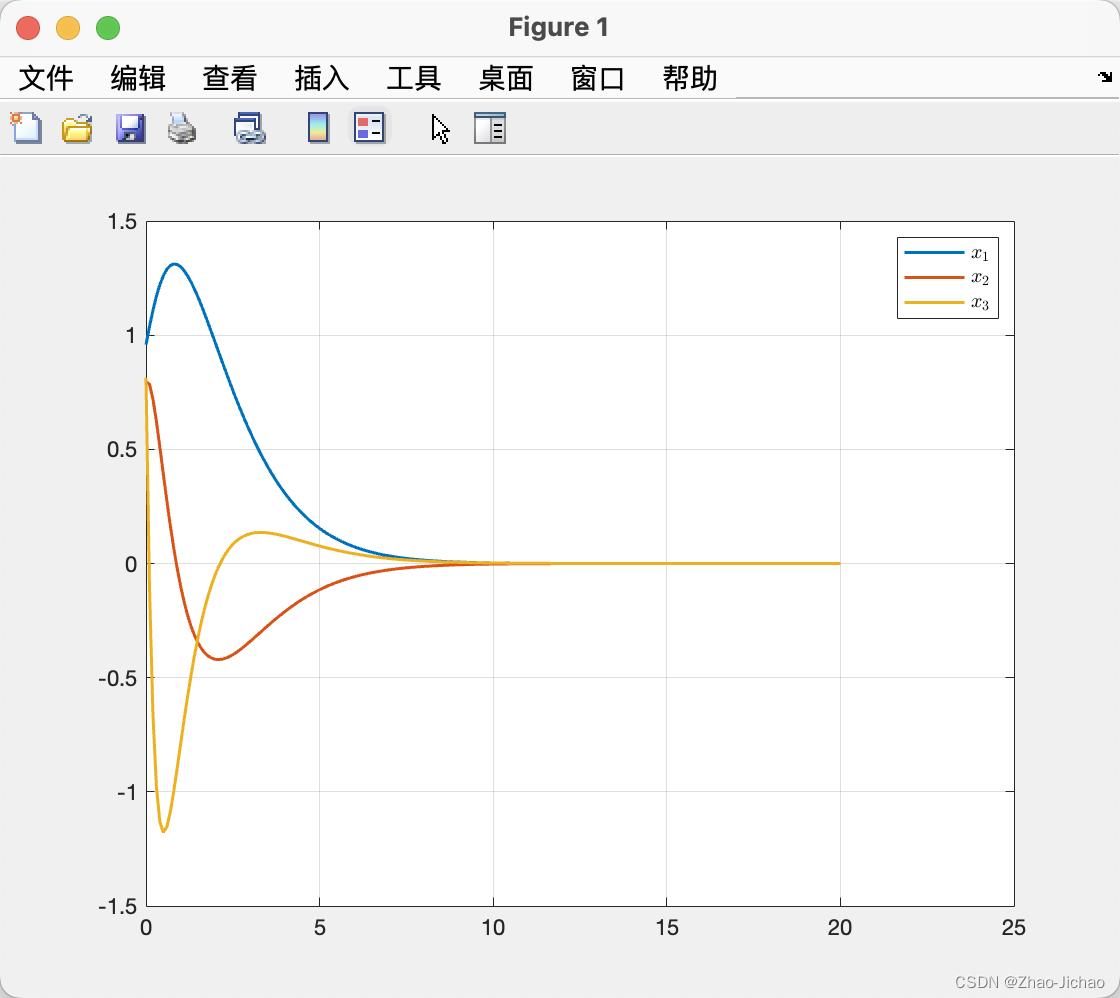1120x998 pixels.
Task: Open the 编辑 menu
Action: [x=138, y=78]
